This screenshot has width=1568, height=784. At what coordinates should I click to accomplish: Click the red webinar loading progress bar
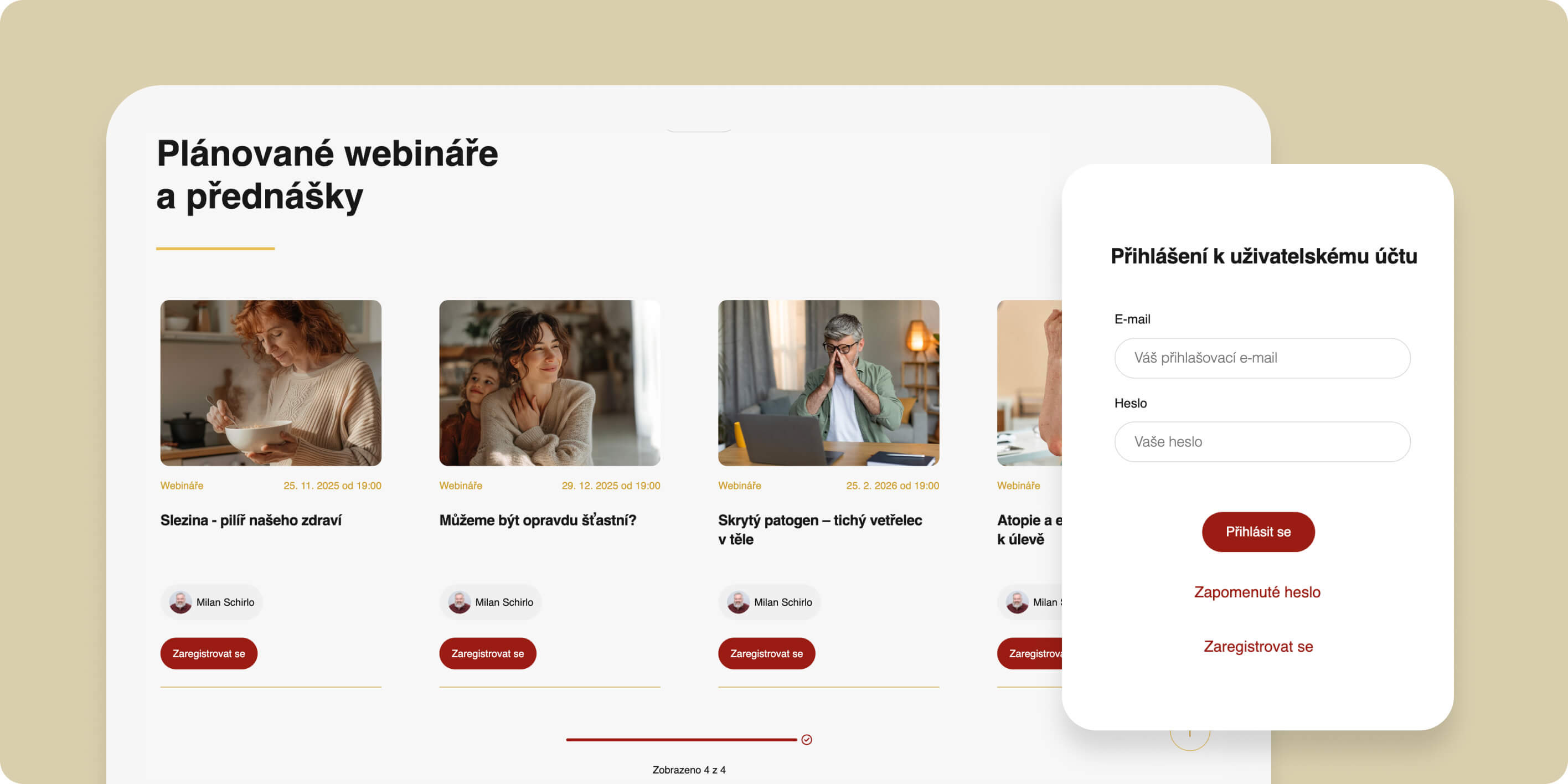click(681, 740)
